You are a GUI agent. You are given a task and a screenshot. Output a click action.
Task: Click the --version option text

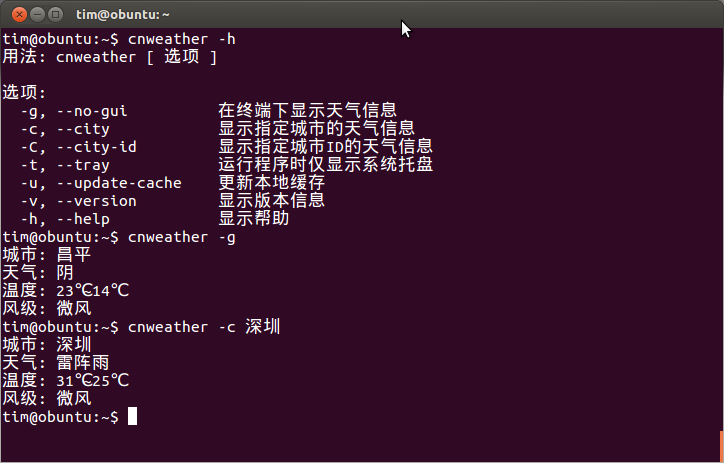(97, 201)
